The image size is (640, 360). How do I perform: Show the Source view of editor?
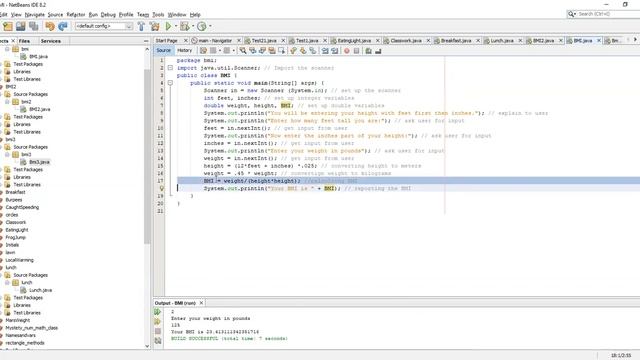(163, 51)
